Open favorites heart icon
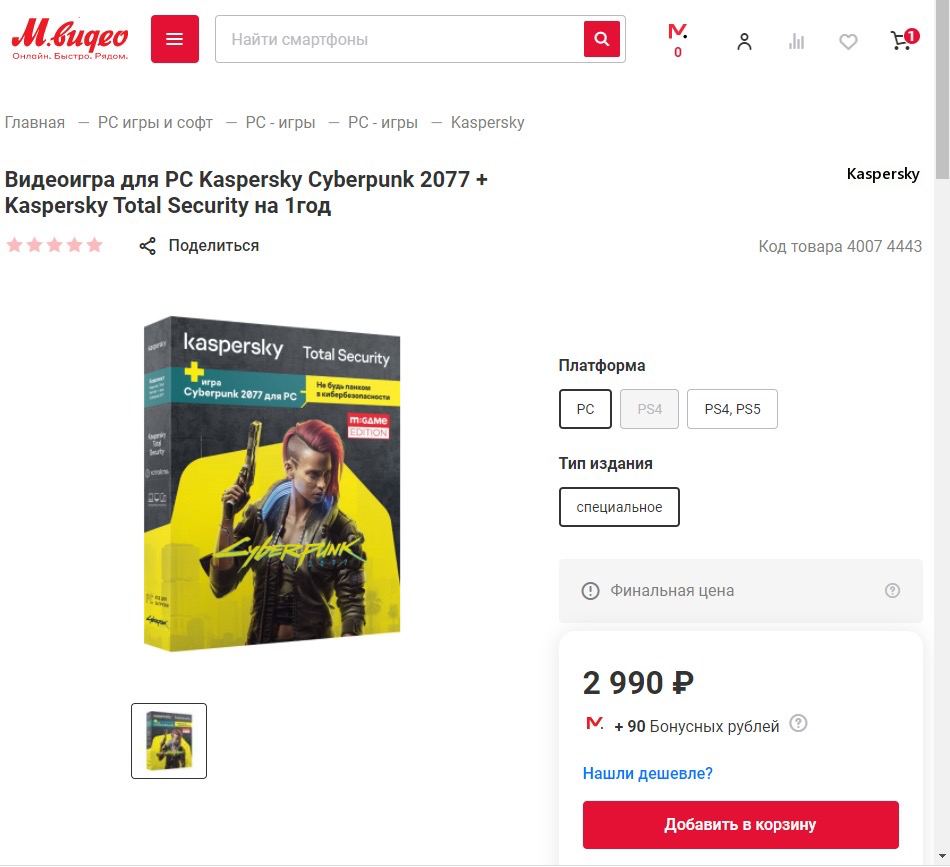950x867 pixels. click(x=848, y=41)
